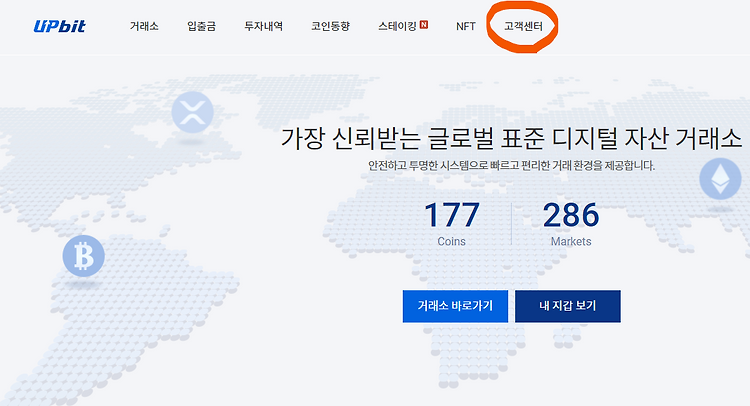The width and height of the screenshot is (750, 406).
Task: Click the 286 Markets count
Action: pos(571,223)
